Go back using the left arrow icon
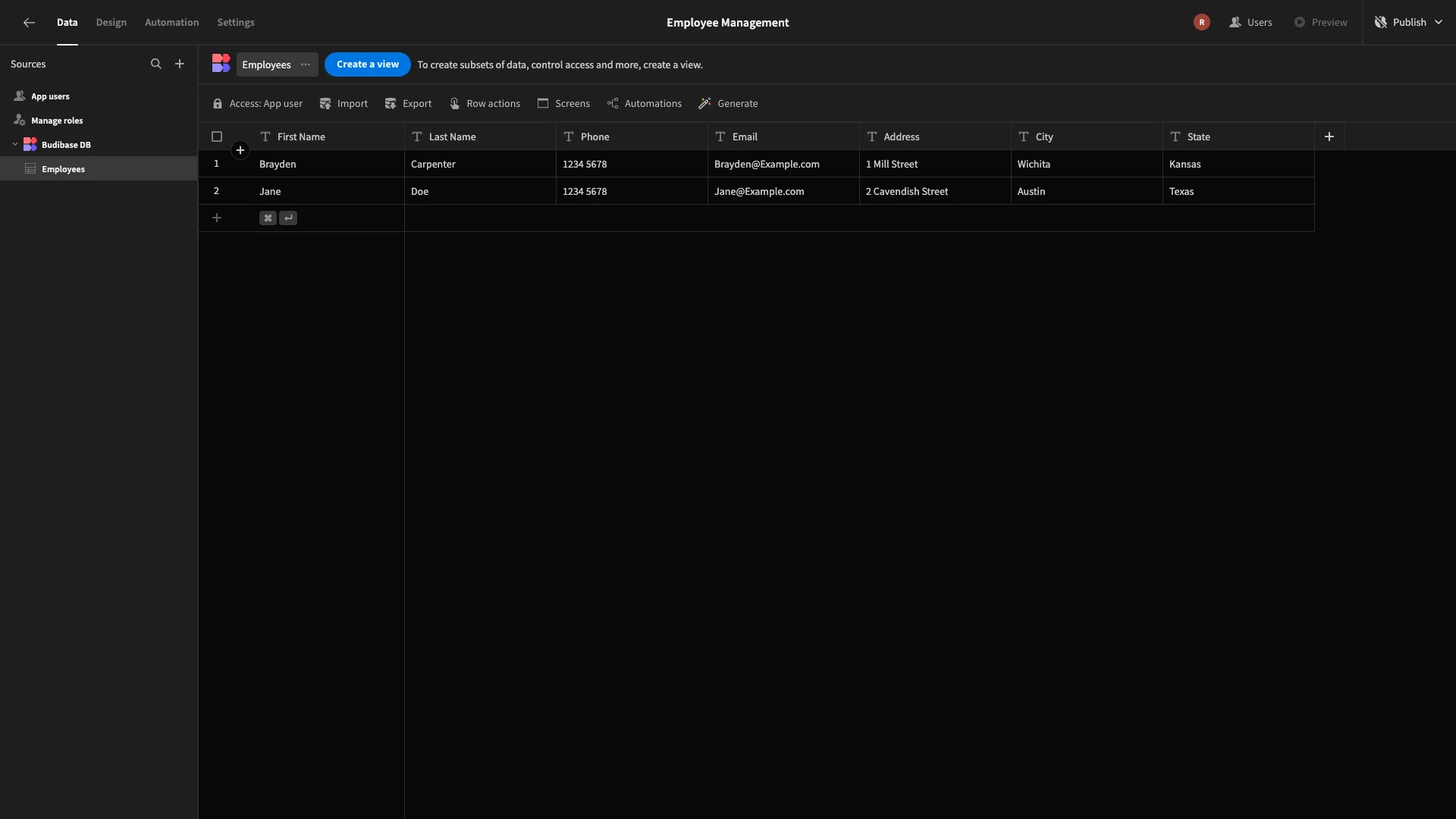The height and width of the screenshot is (819, 1456). [x=29, y=23]
